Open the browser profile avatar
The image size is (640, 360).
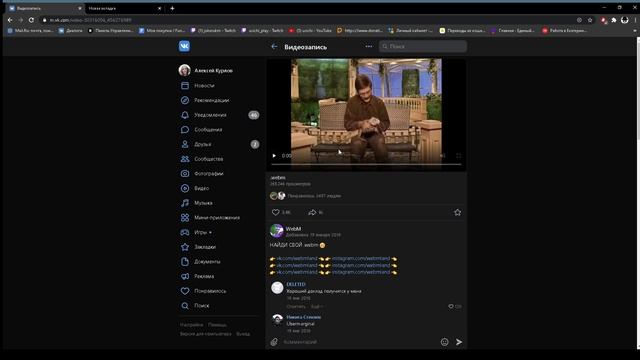click(x=624, y=20)
